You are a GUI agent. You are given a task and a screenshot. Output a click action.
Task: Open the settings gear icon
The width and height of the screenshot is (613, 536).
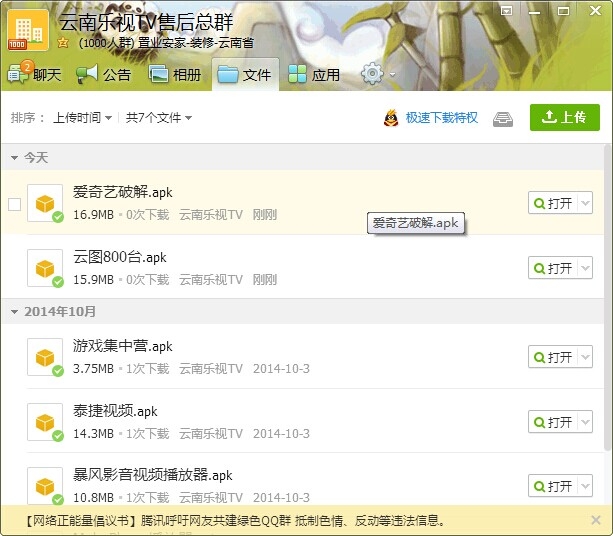[x=372, y=73]
